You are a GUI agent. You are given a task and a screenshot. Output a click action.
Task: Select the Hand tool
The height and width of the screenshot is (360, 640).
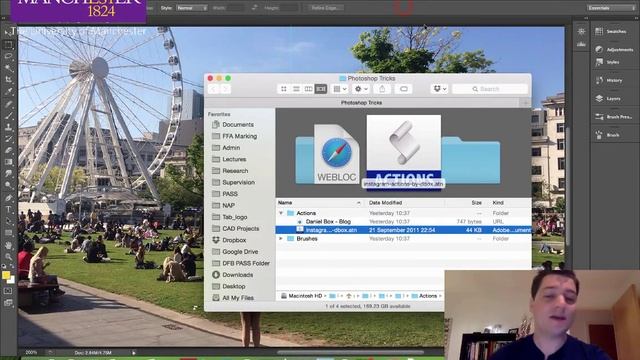coord(8,245)
